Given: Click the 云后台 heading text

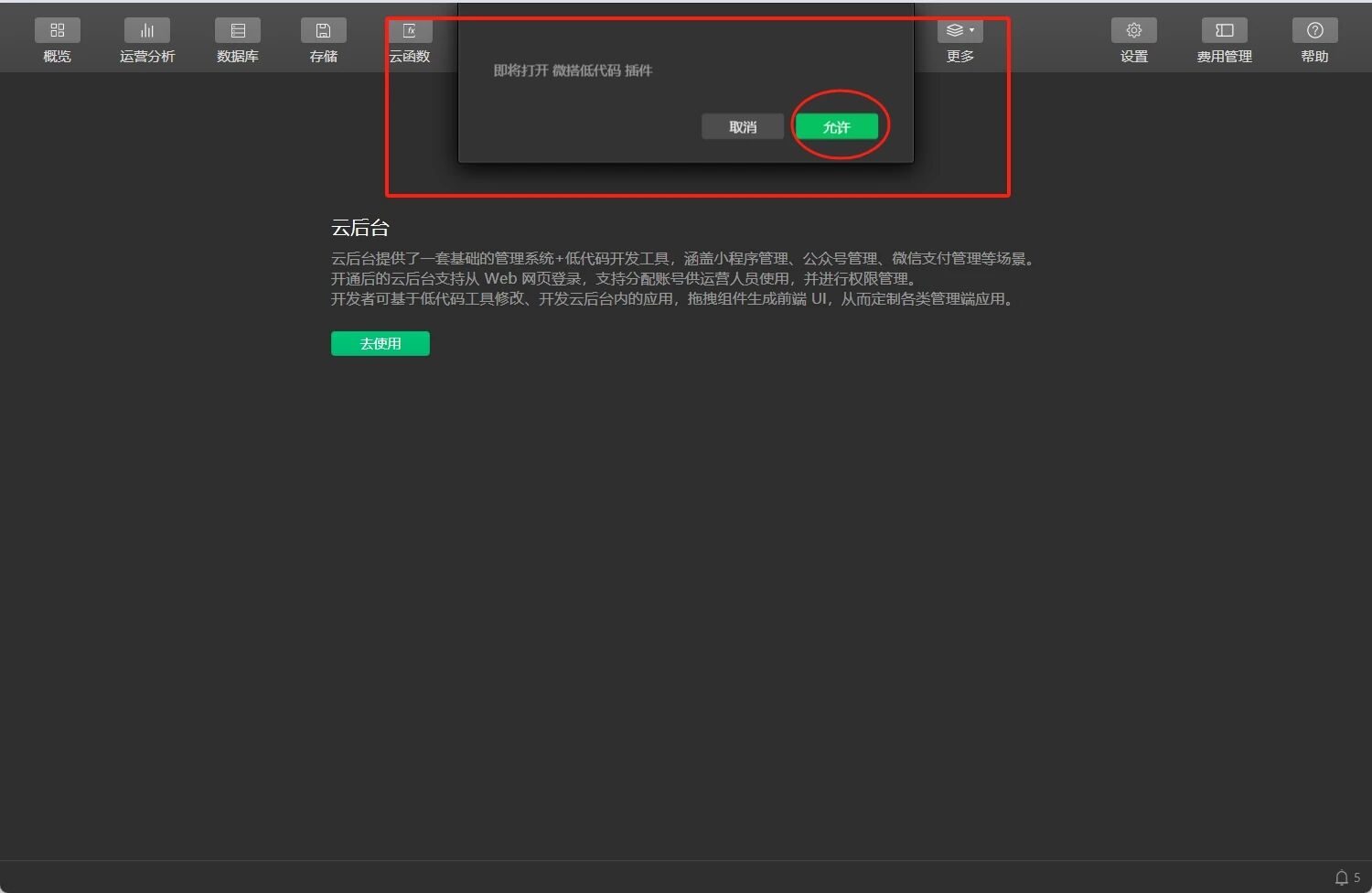Looking at the screenshot, I should (360, 228).
